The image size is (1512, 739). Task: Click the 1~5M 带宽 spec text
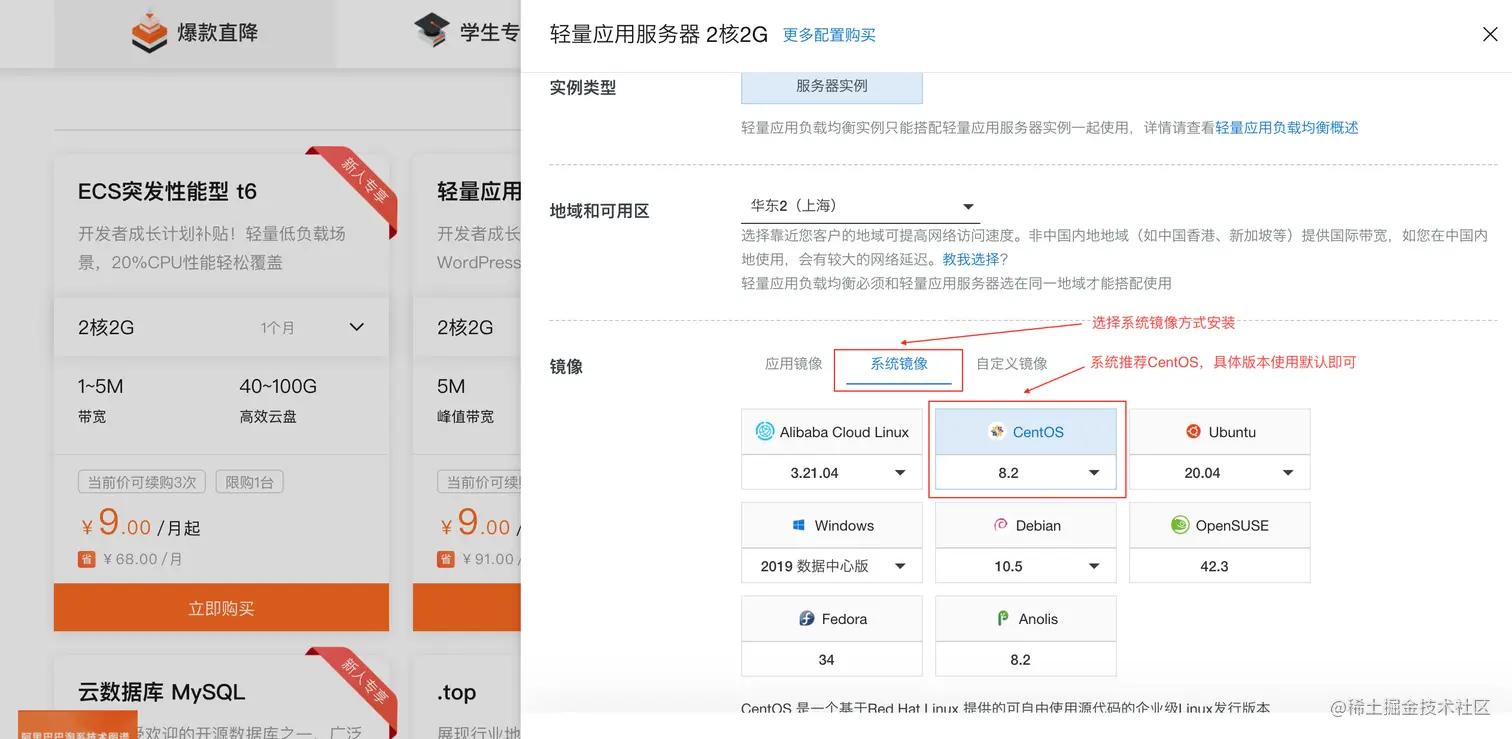point(101,400)
